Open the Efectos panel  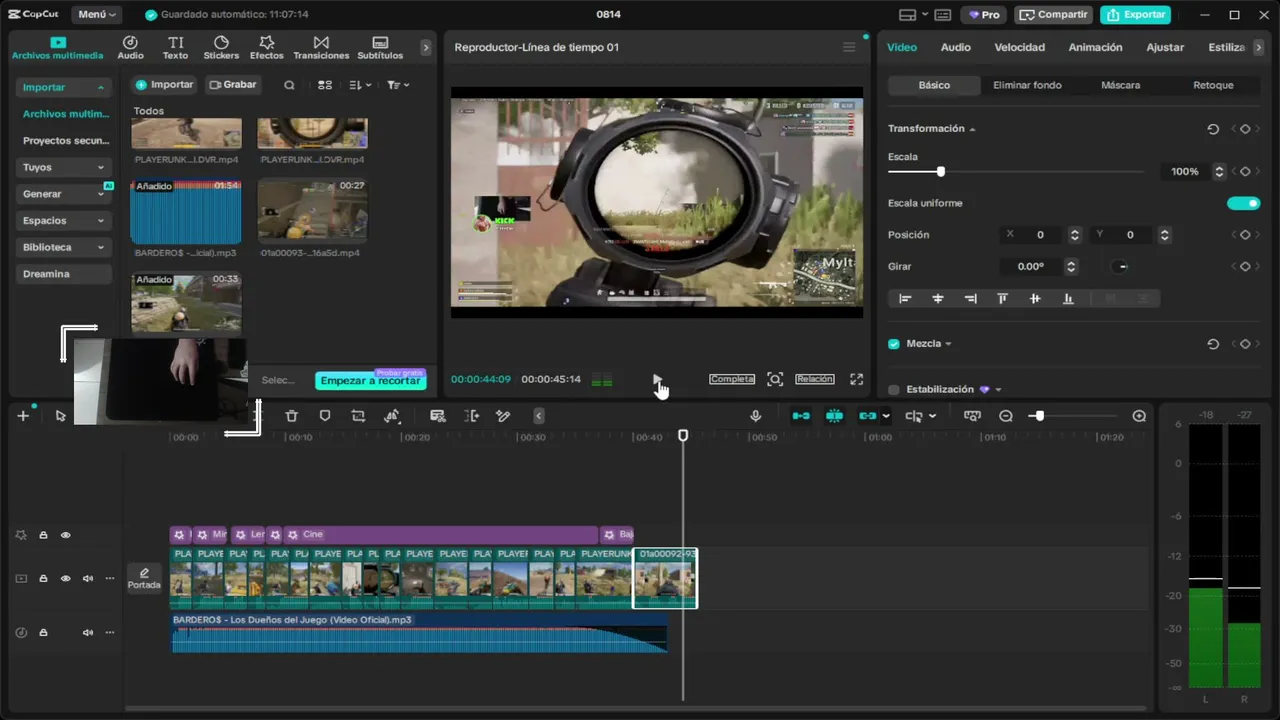click(267, 47)
